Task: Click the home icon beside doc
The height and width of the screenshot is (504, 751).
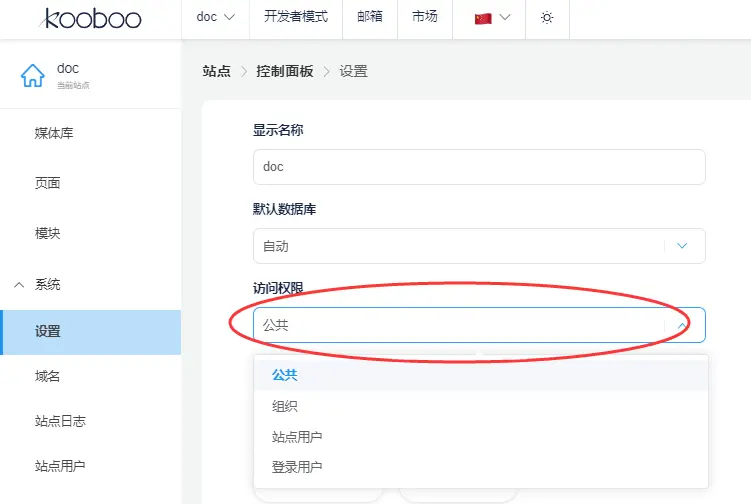Action: tap(33, 75)
